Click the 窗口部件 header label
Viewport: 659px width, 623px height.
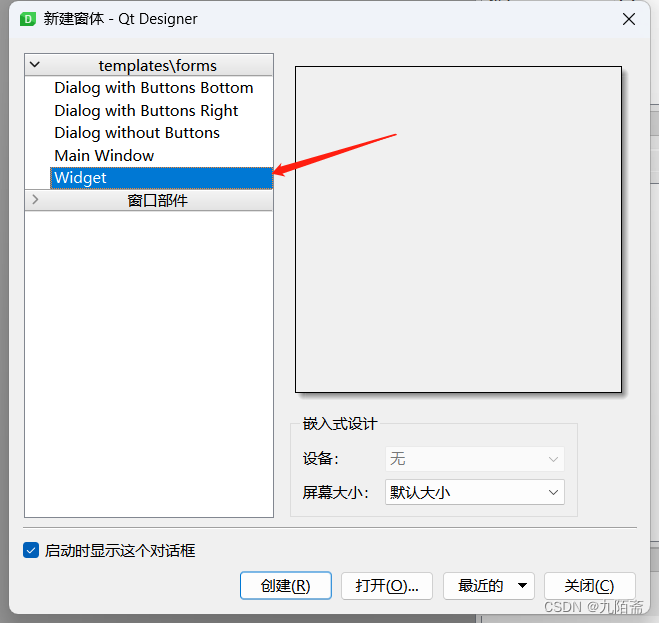point(158,200)
